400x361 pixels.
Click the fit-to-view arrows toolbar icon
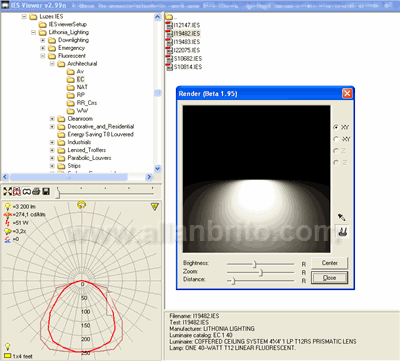click(x=7, y=191)
